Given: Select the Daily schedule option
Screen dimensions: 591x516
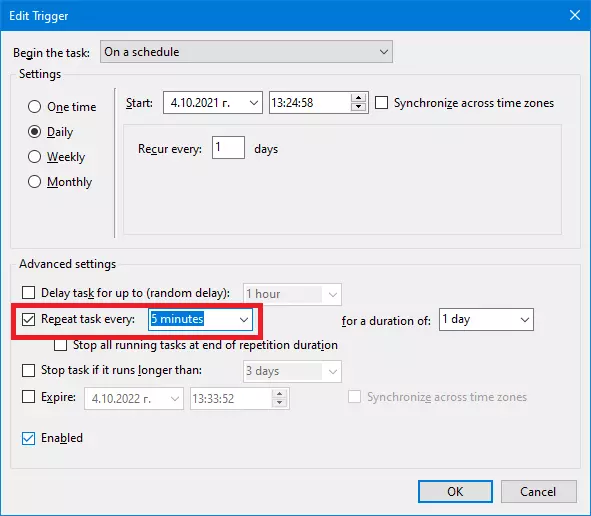Looking at the screenshot, I should coord(34,132).
